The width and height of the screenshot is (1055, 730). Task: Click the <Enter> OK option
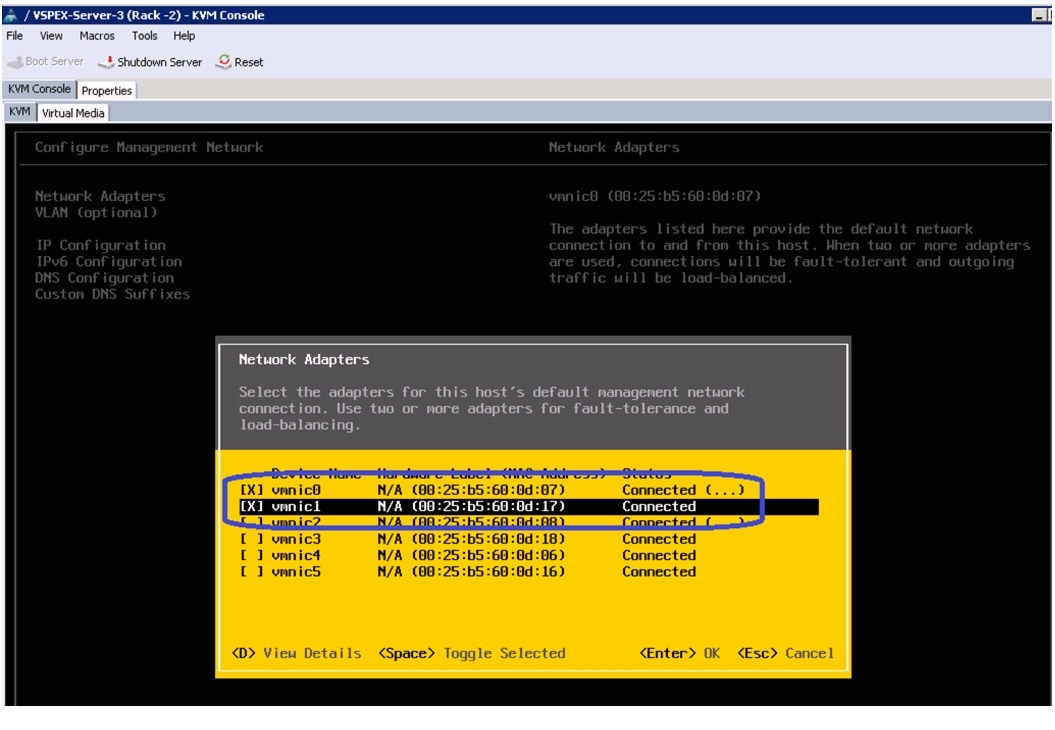[680, 653]
